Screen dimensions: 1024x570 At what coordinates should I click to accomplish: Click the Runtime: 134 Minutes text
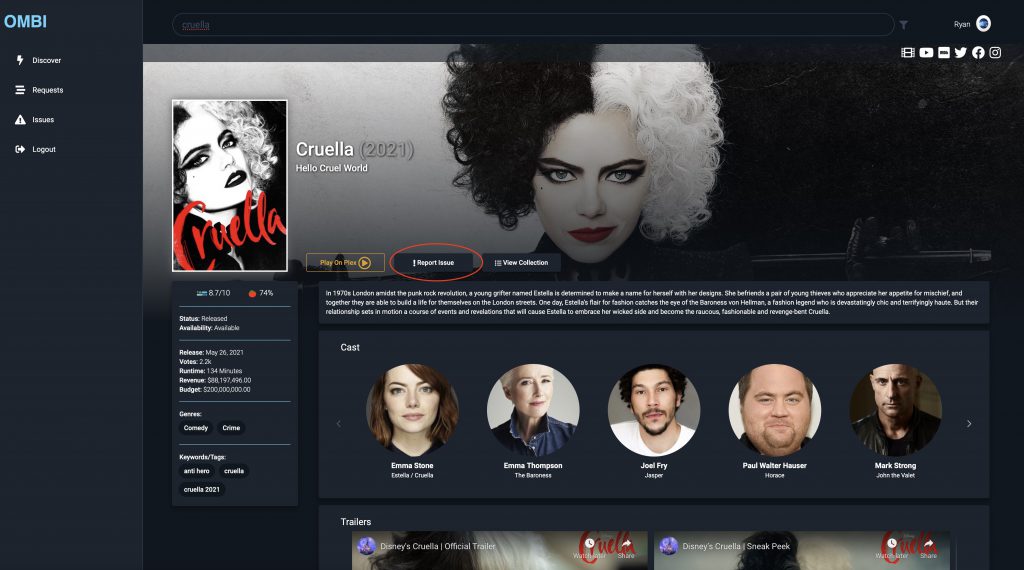point(210,371)
